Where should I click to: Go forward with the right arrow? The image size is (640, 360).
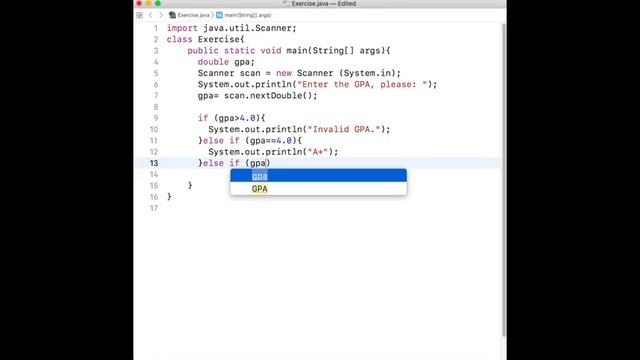click(x=161, y=15)
